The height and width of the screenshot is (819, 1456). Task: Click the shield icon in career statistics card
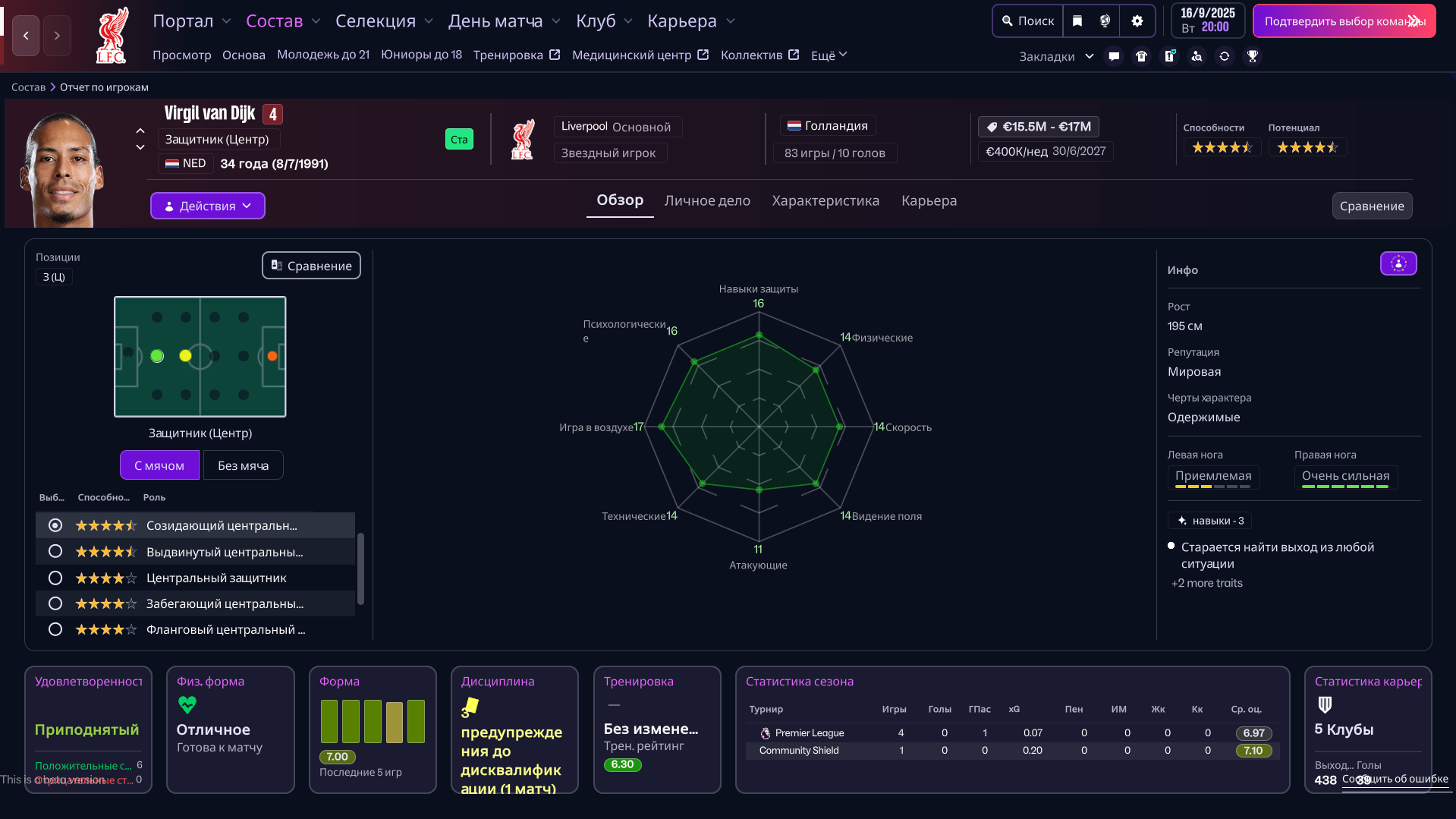[1325, 705]
